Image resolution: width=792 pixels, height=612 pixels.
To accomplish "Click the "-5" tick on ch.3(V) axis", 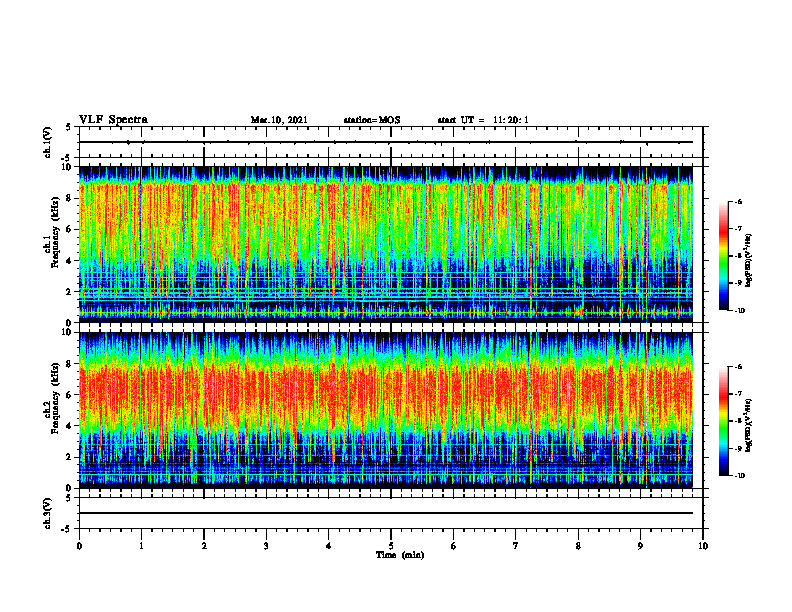I will [x=68, y=529].
